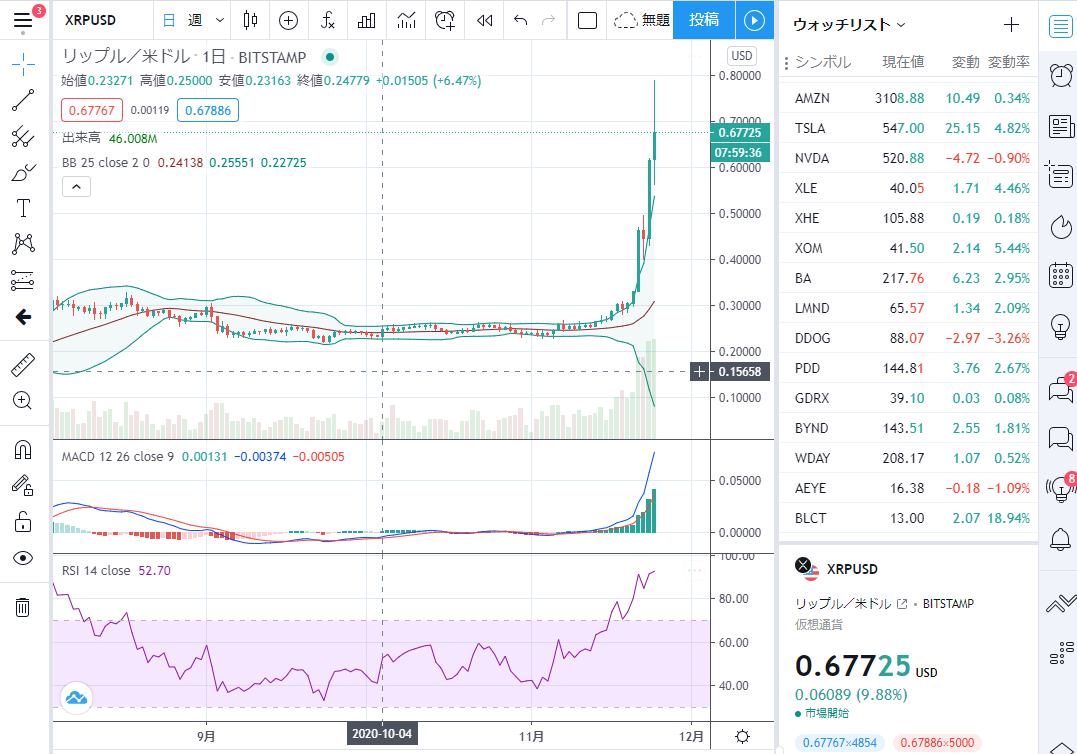The width and height of the screenshot is (1077, 754).
Task: Open the indicators fx menu
Action: 328,20
